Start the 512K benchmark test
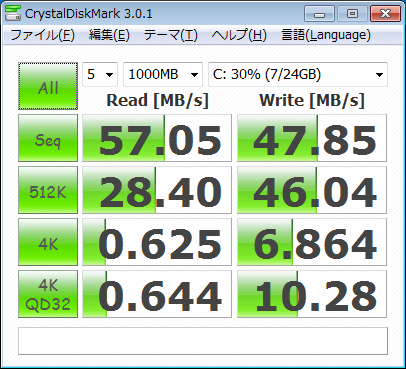This screenshot has height=369, width=406. [x=48, y=190]
